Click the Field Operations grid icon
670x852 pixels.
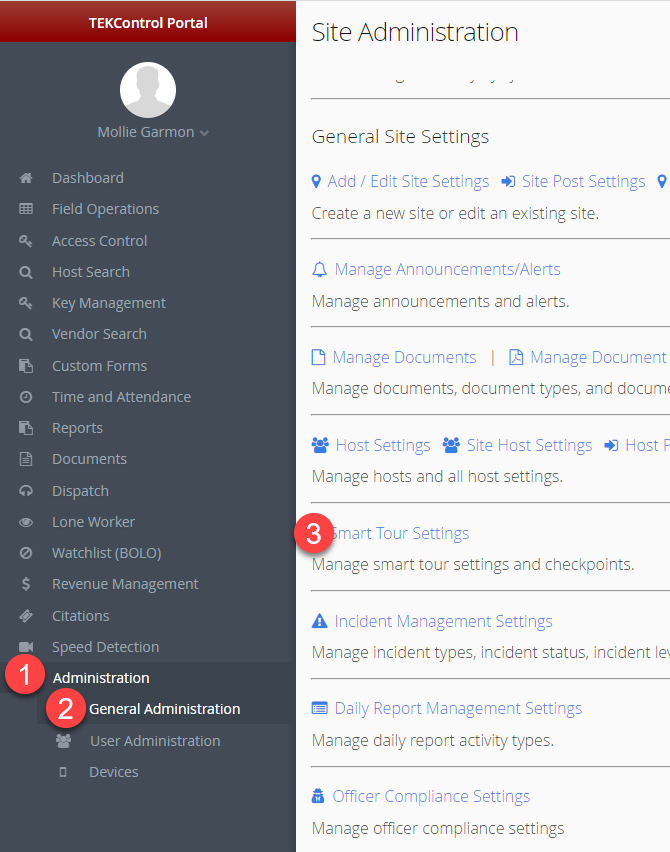pyautogui.click(x=26, y=209)
